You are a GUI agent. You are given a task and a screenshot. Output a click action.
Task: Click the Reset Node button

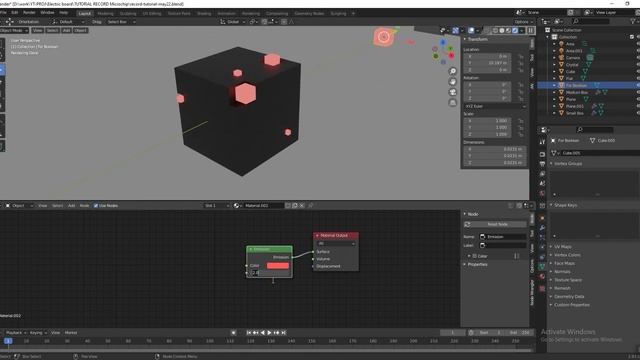(495, 224)
